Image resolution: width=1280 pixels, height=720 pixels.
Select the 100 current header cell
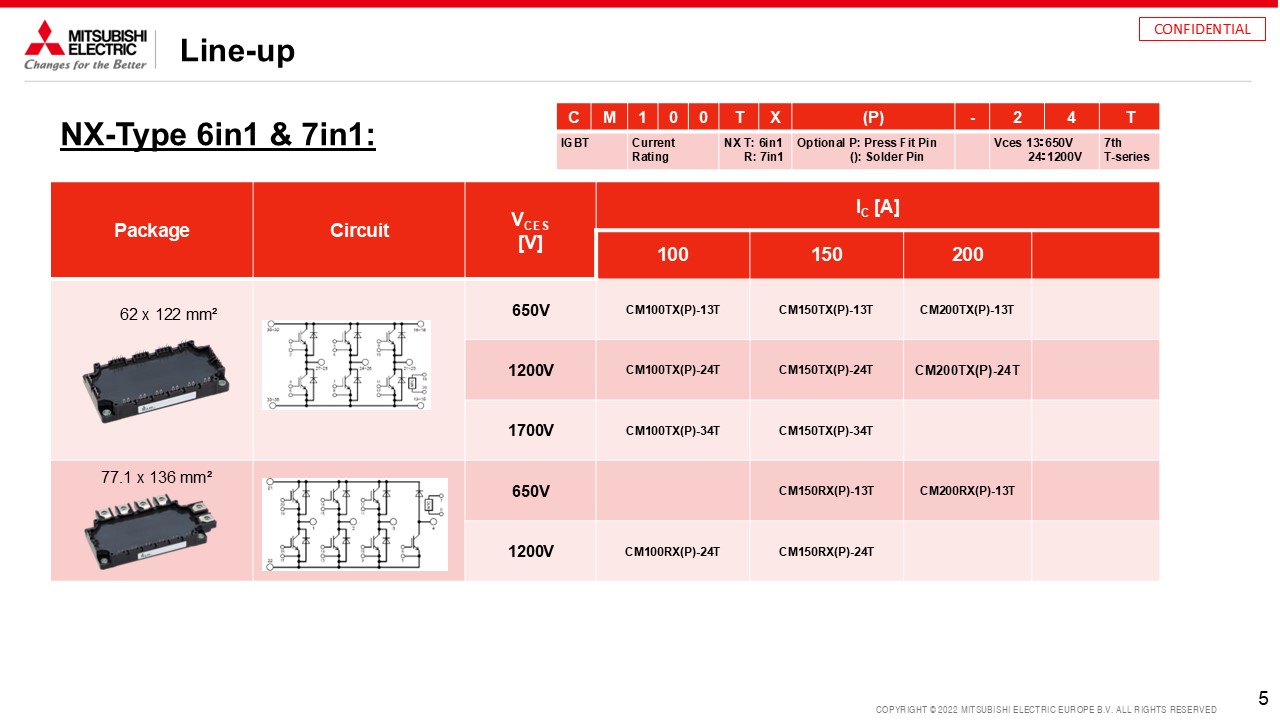click(x=673, y=255)
